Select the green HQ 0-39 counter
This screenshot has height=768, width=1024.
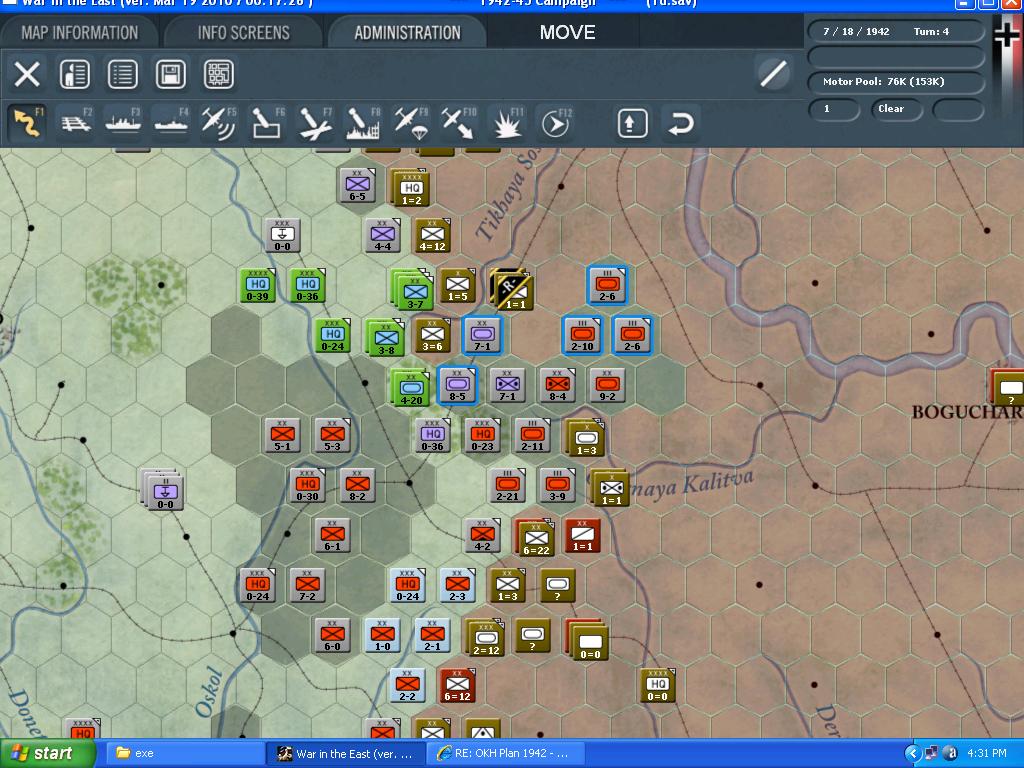(257, 285)
